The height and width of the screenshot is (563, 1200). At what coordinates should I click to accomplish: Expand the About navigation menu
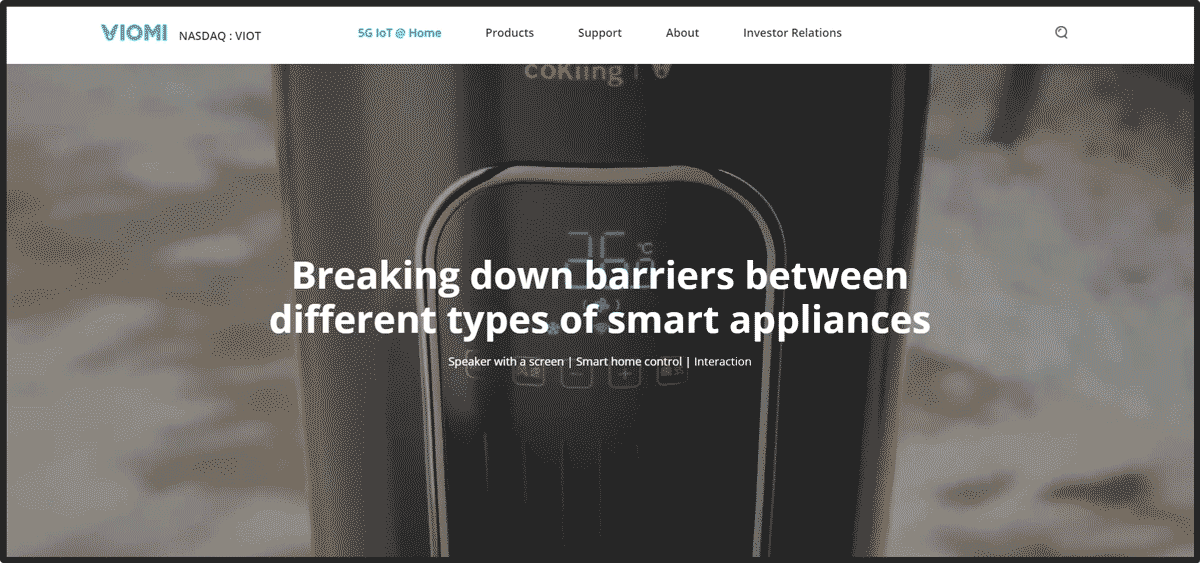682,33
